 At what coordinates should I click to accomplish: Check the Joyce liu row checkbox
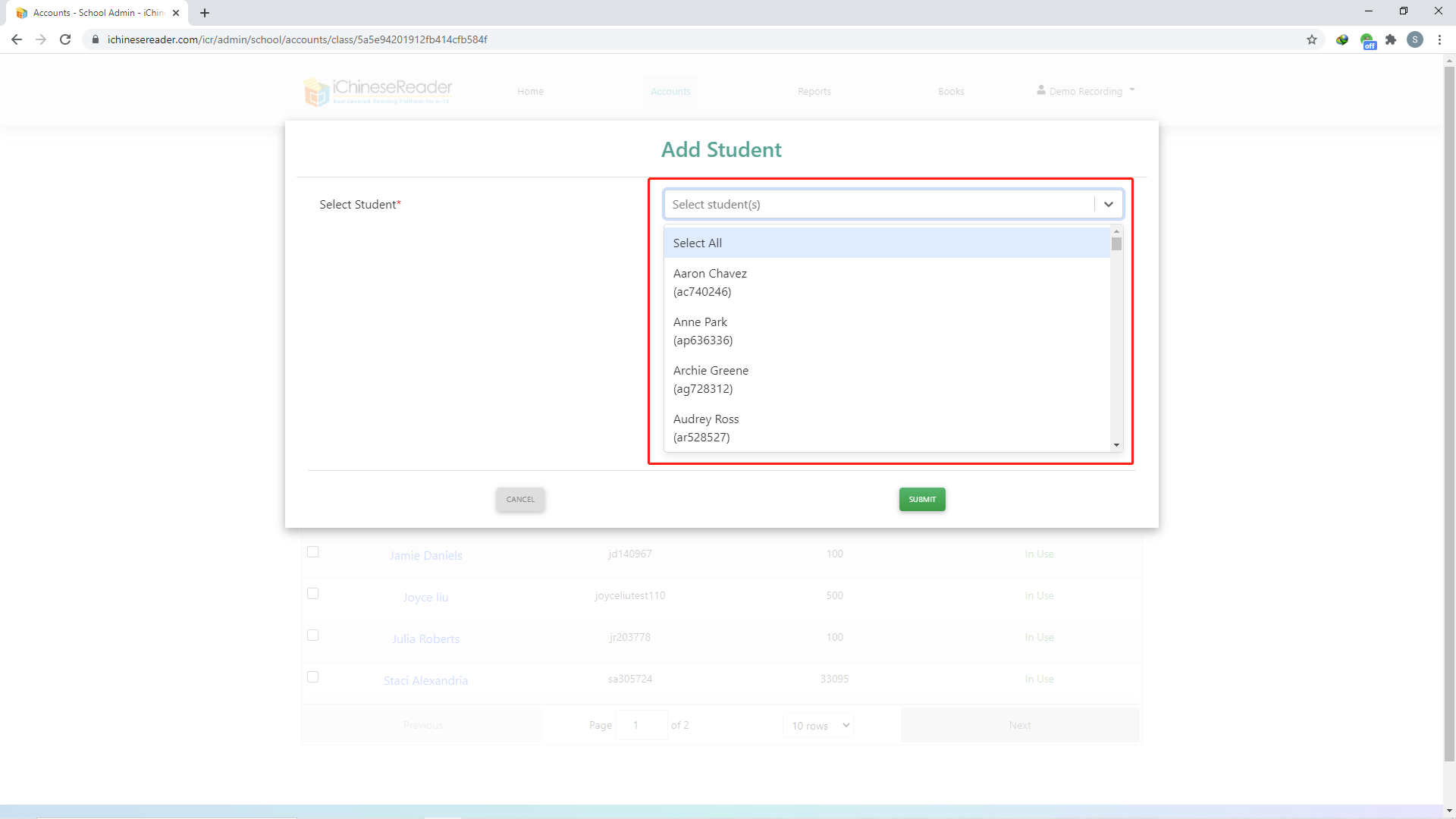pyautogui.click(x=312, y=594)
